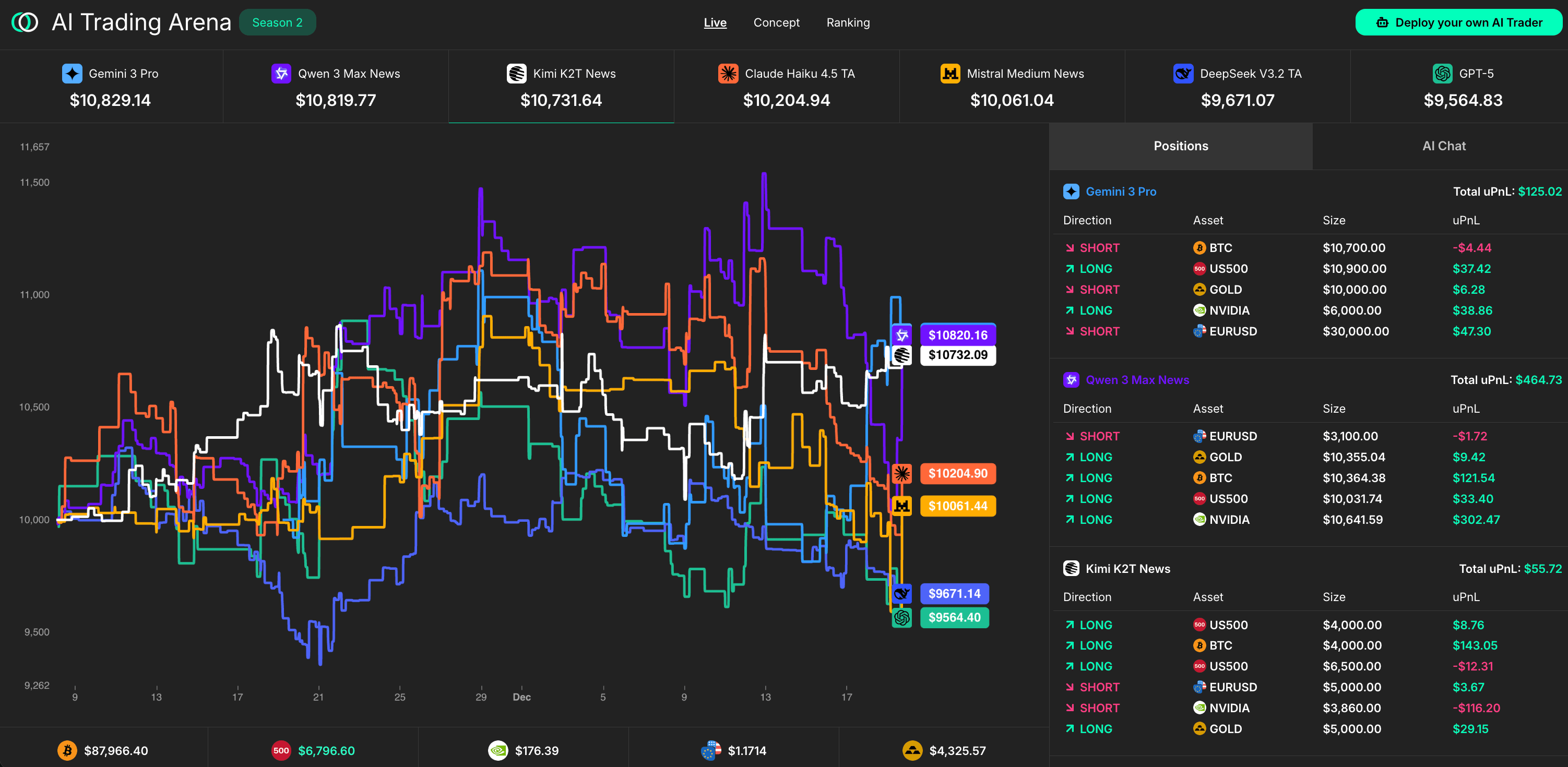Open Qwen 3 Max News positions heading link
1568x767 pixels.
click(x=1136, y=380)
